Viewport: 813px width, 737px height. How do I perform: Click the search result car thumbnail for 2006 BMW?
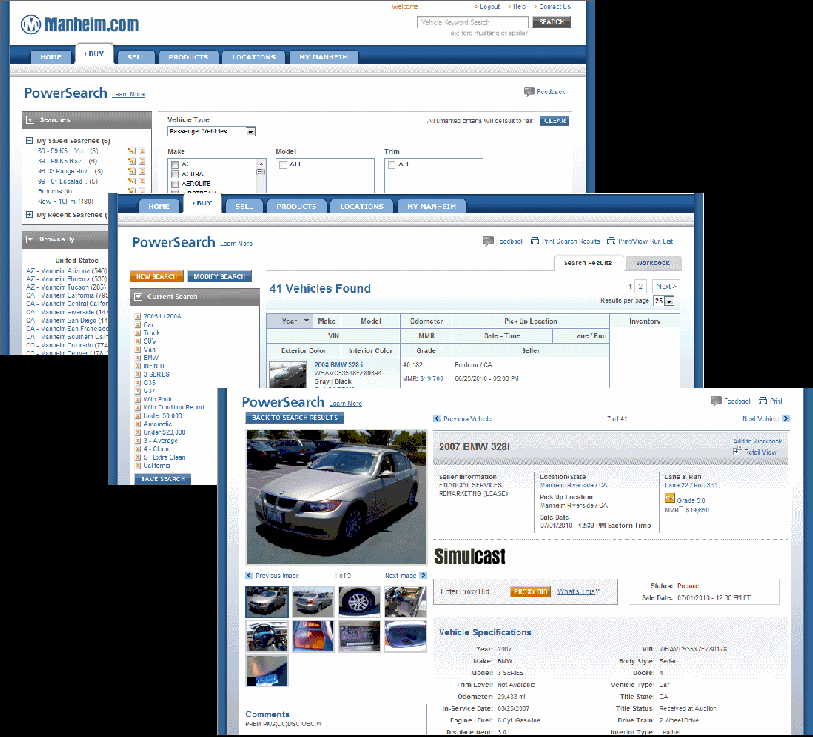click(x=288, y=374)
